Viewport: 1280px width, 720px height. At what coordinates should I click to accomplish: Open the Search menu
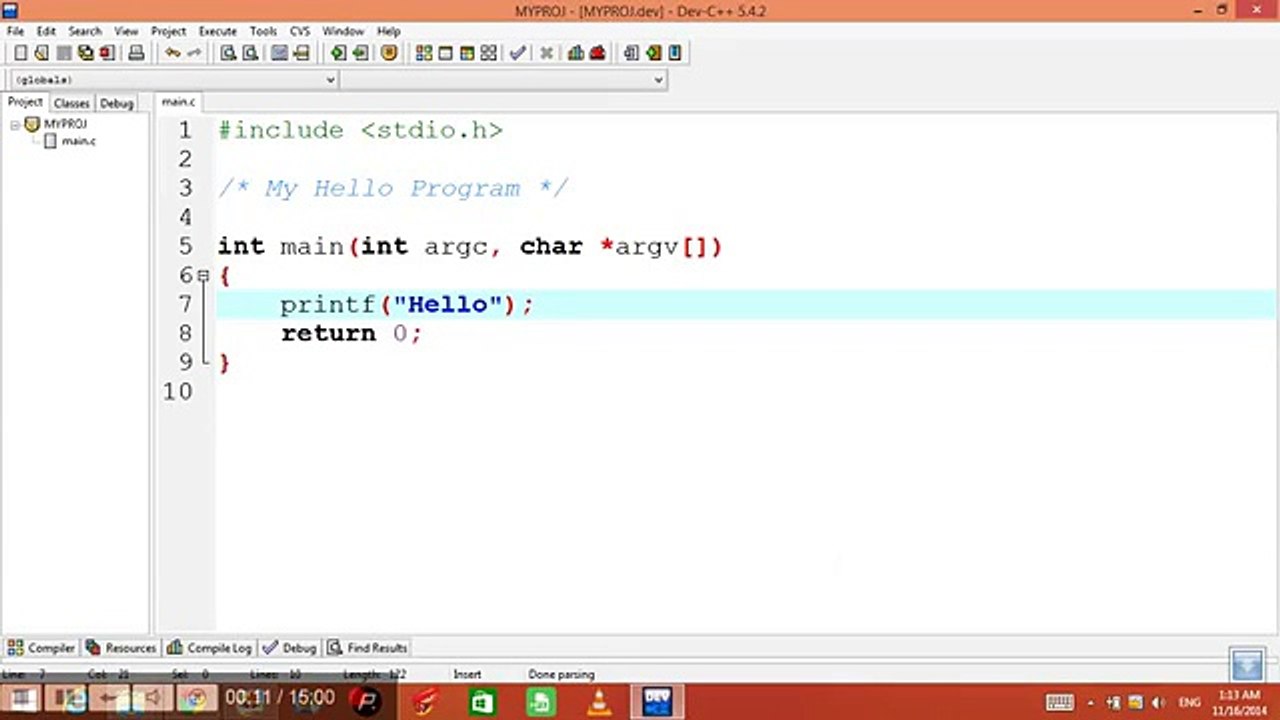point(85,31)
